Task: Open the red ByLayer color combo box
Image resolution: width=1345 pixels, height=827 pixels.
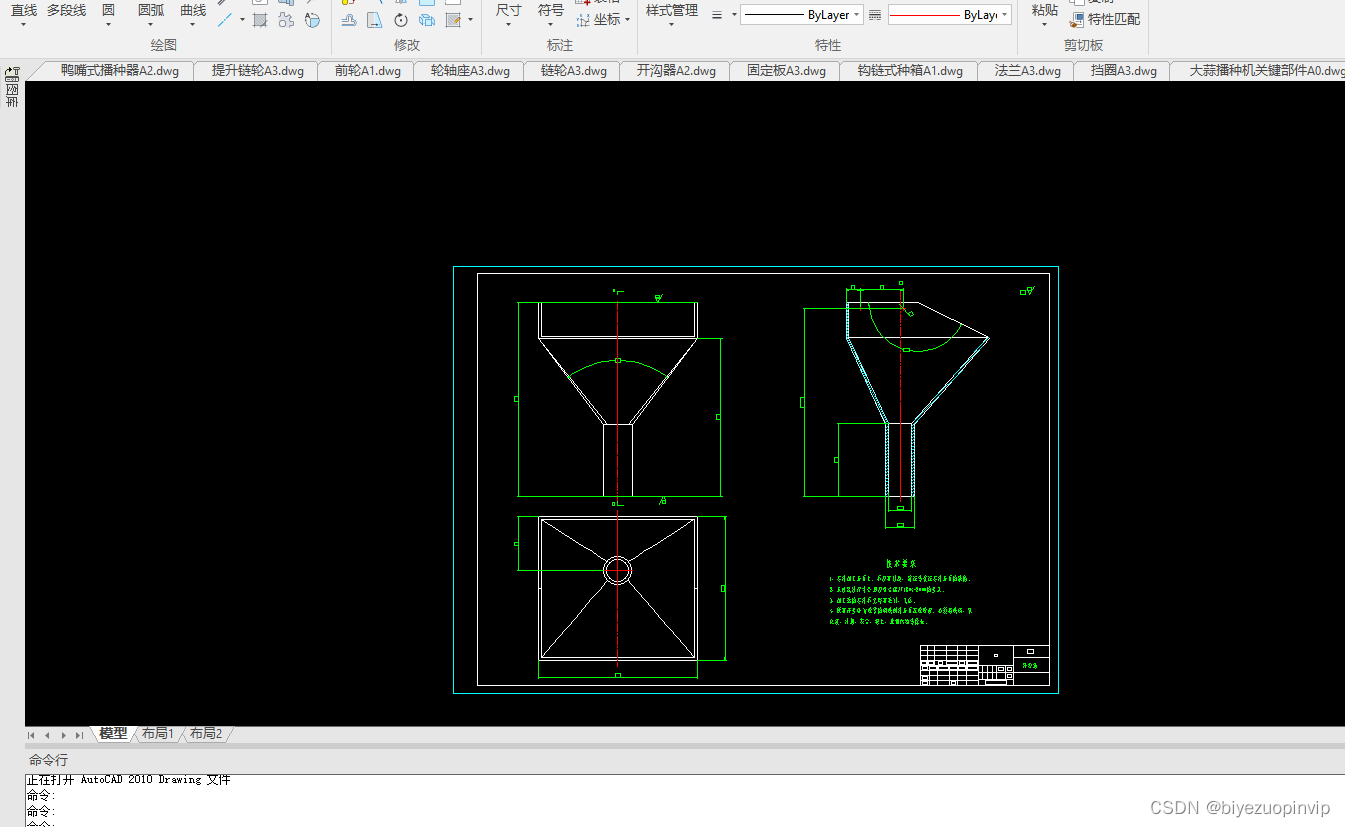Action: (x=949, y=15)
